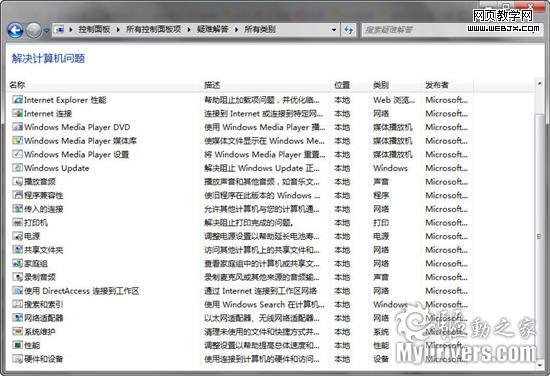Click the 程序兼容性 icon
Screen dimensions: 550x376
pos(18,195)
